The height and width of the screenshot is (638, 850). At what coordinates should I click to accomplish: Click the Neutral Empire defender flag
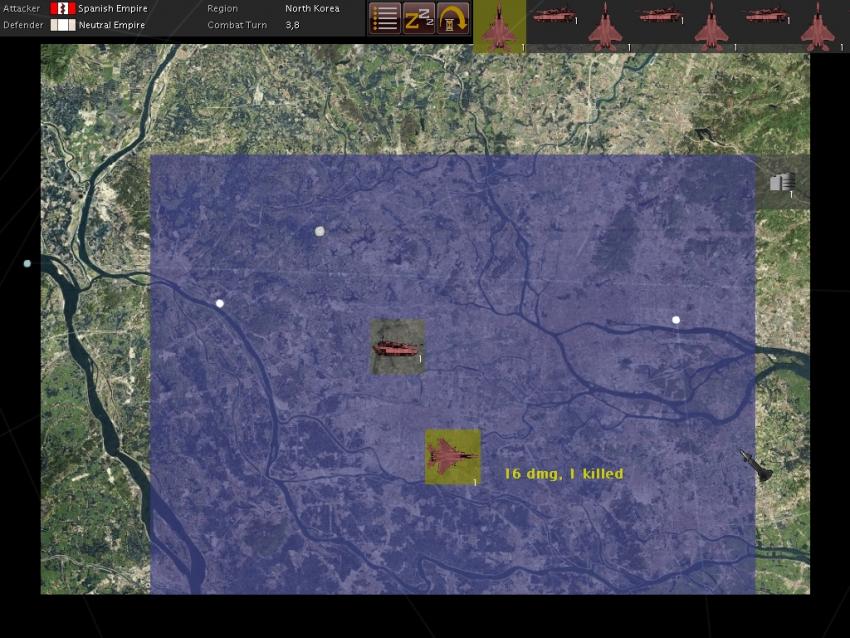click(63, 25)
